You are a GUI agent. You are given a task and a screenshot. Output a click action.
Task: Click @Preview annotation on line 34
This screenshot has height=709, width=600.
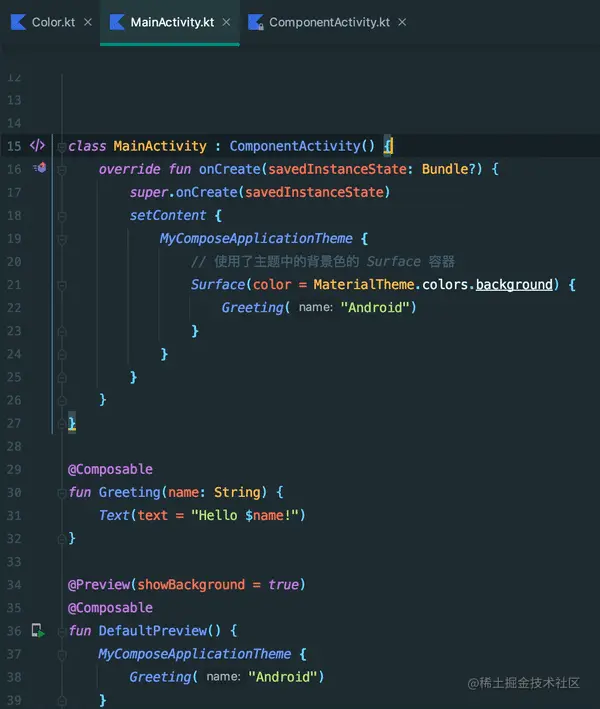99,585
